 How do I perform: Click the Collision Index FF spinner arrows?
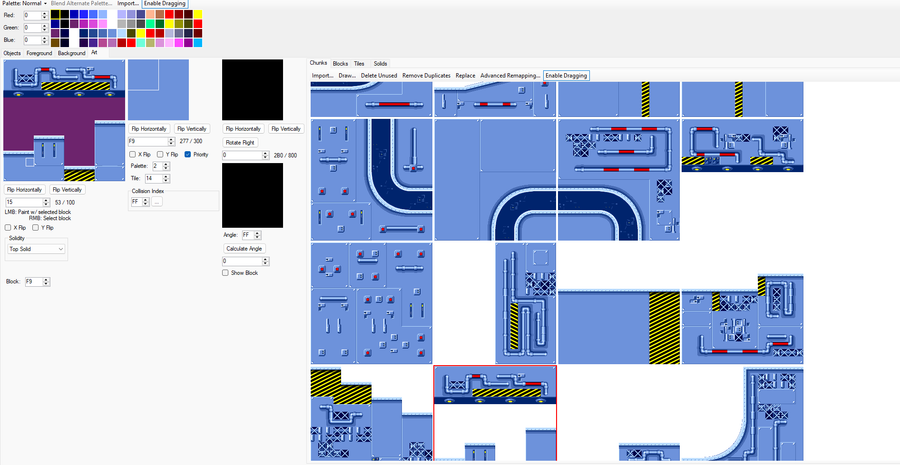coord(145,202)
